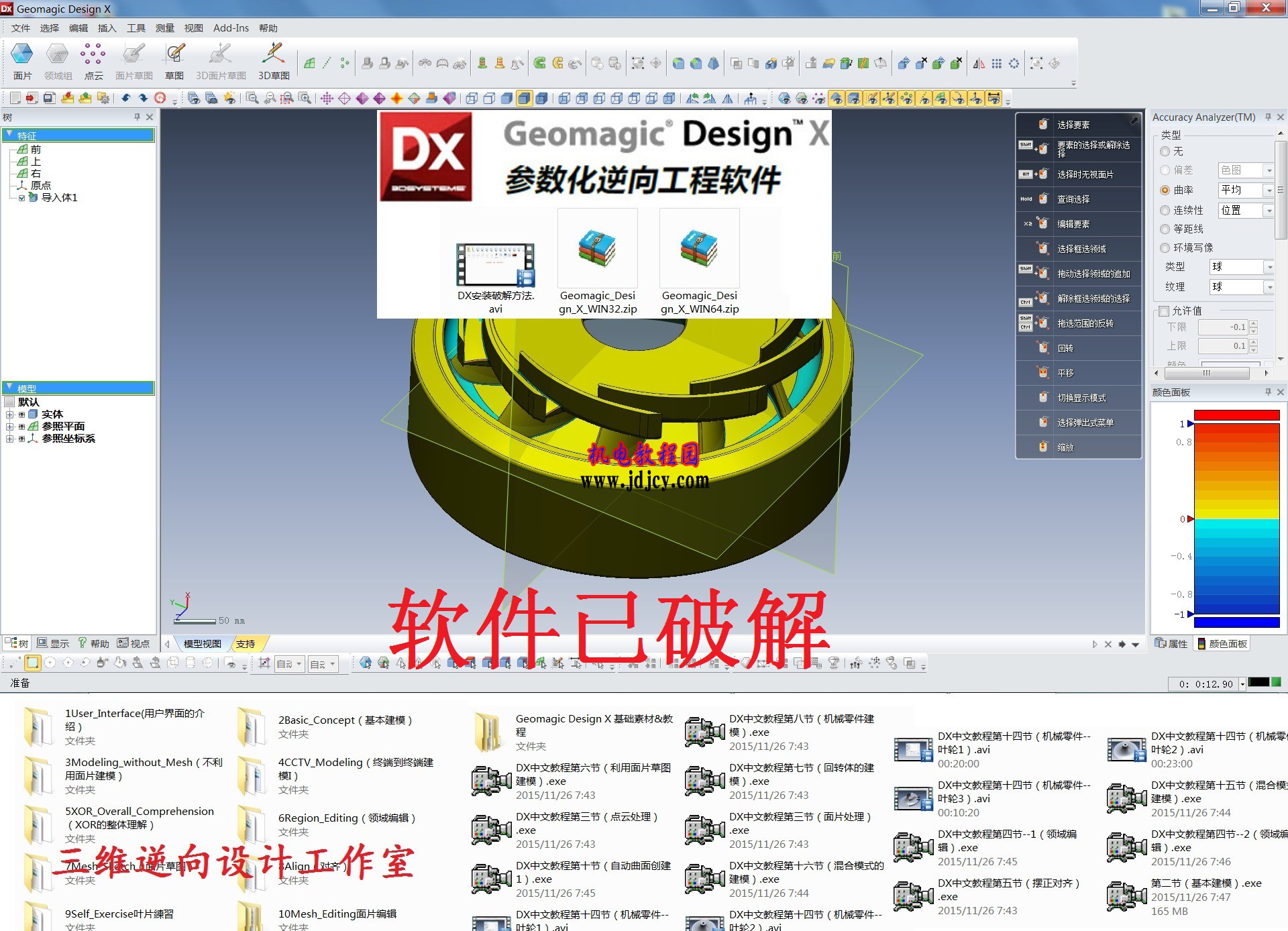Collapse the 特征 tree section
This screenshot has width=1288, height=931.
[9, 135]
